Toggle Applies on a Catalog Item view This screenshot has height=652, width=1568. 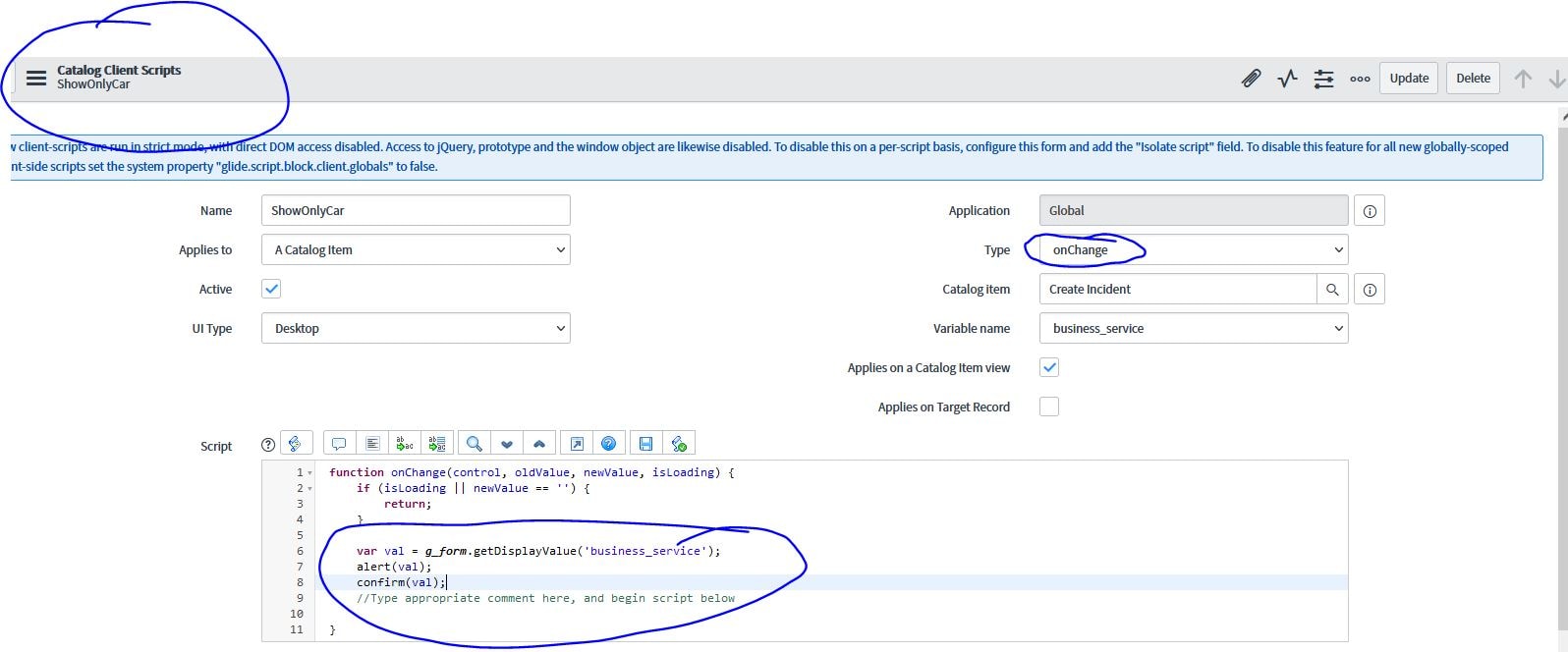(1049, 367)
